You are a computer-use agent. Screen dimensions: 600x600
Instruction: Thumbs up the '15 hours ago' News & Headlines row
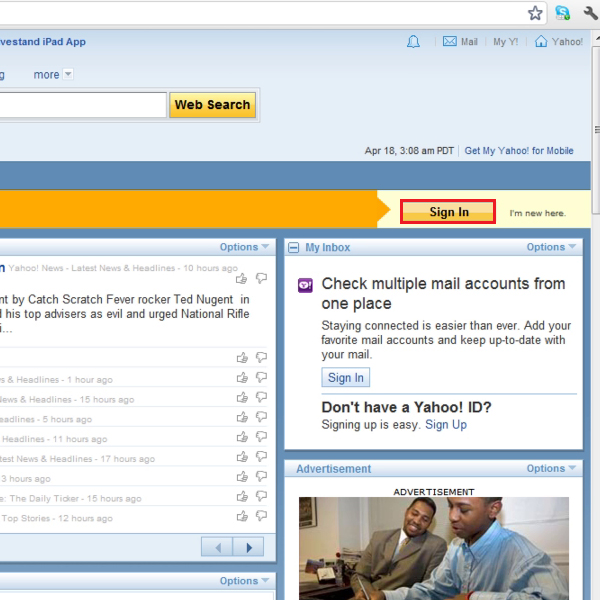pos(242,398)
